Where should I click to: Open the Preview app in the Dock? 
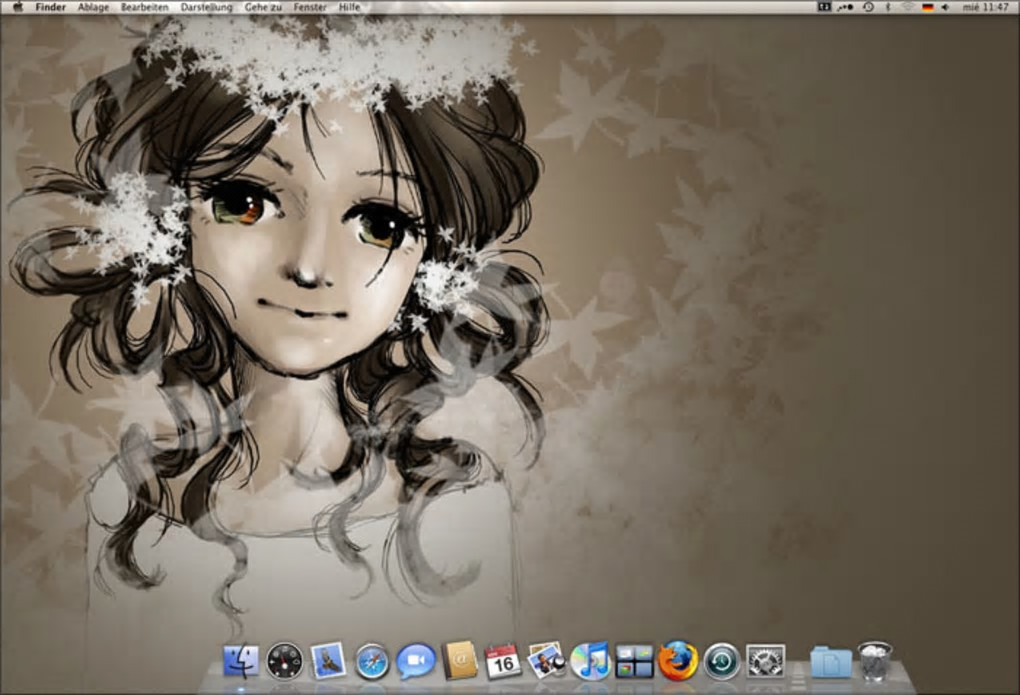pyautogui.click(x=546, y=661)
